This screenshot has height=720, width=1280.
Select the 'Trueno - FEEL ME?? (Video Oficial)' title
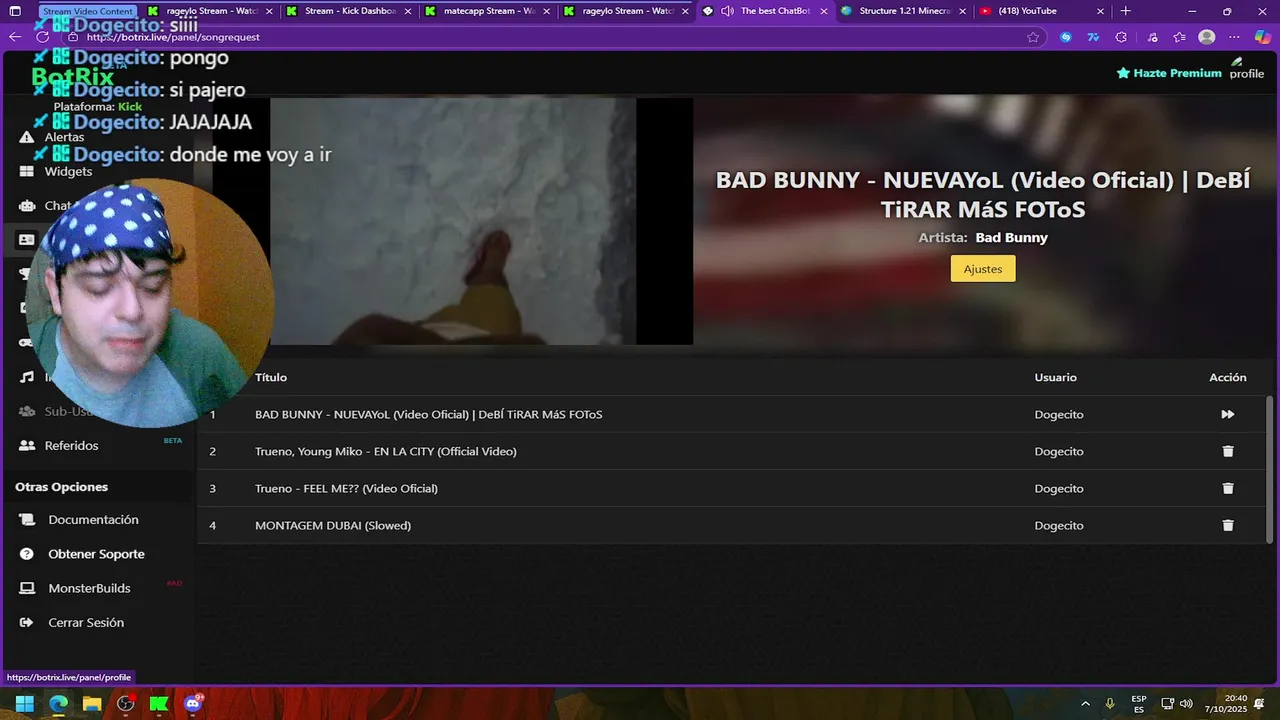point(346,488)
